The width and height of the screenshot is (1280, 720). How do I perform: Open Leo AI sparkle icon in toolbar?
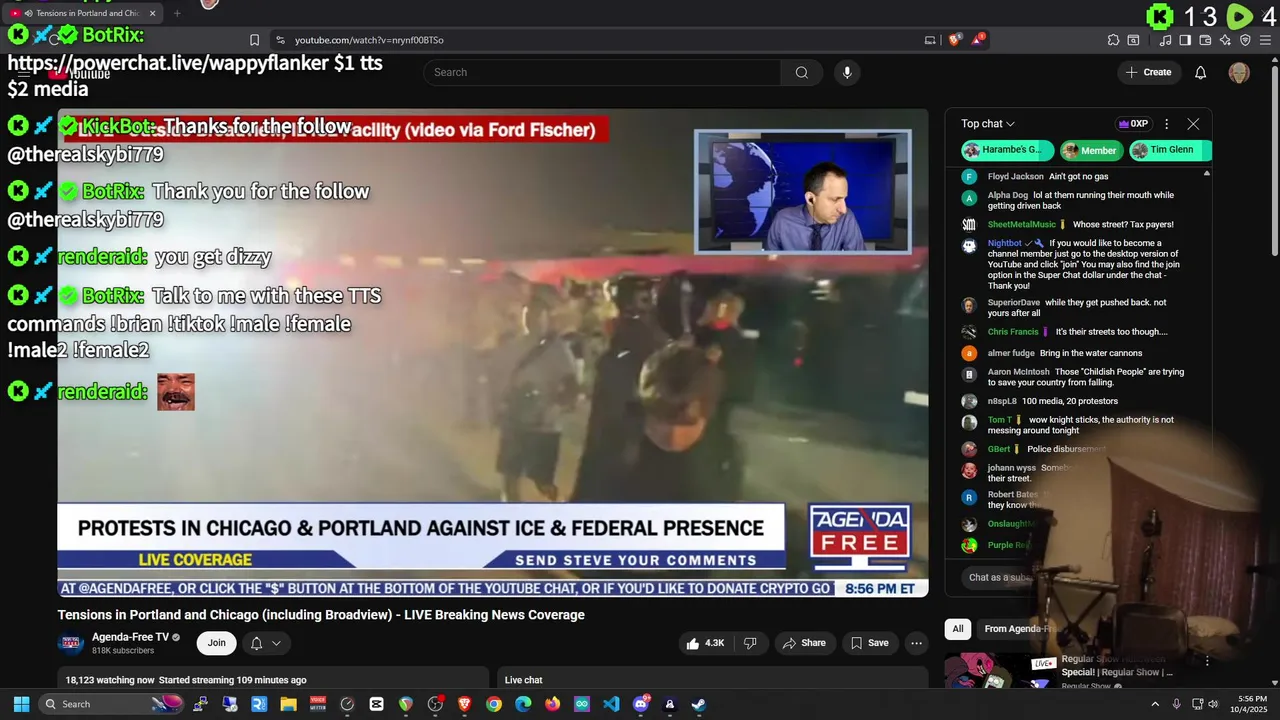1225,40
